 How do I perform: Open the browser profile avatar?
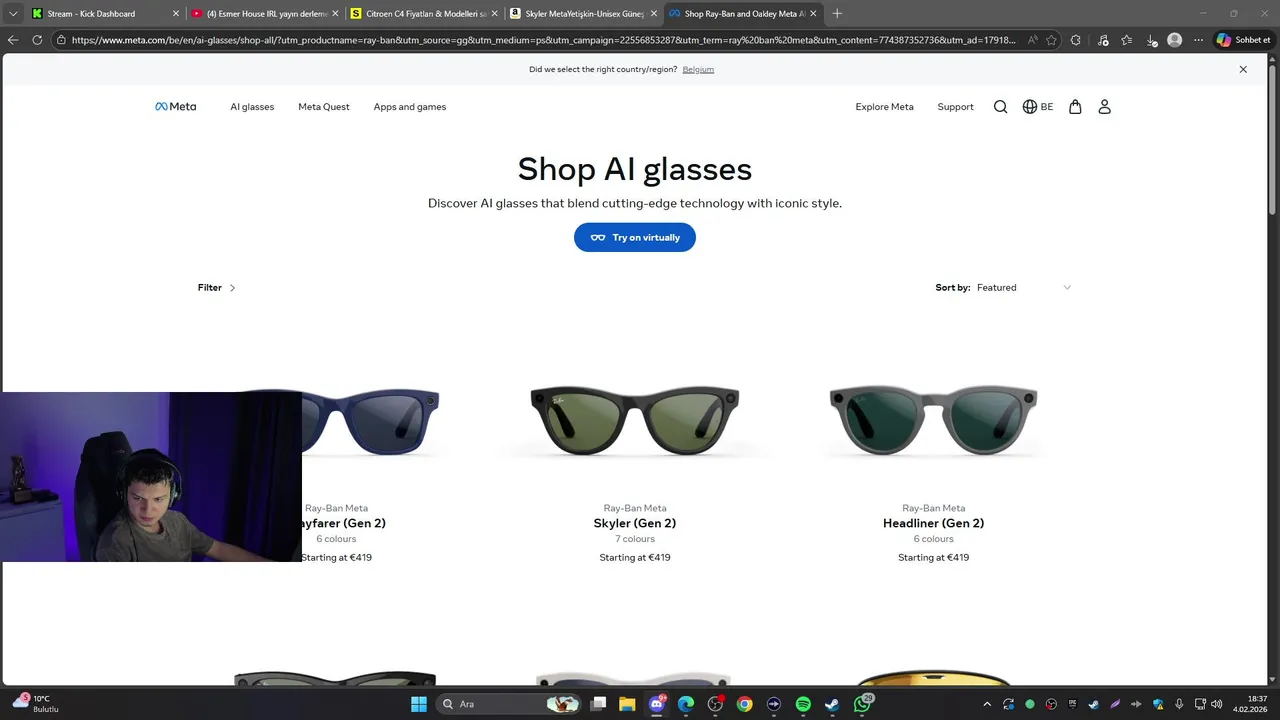coord(1175,40)
